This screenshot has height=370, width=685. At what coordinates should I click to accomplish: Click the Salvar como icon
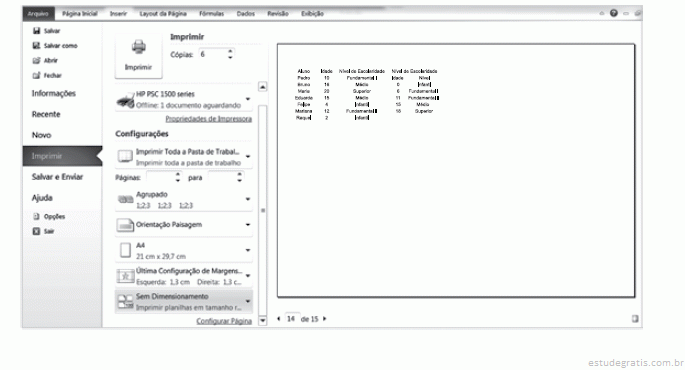pos(37,45)
